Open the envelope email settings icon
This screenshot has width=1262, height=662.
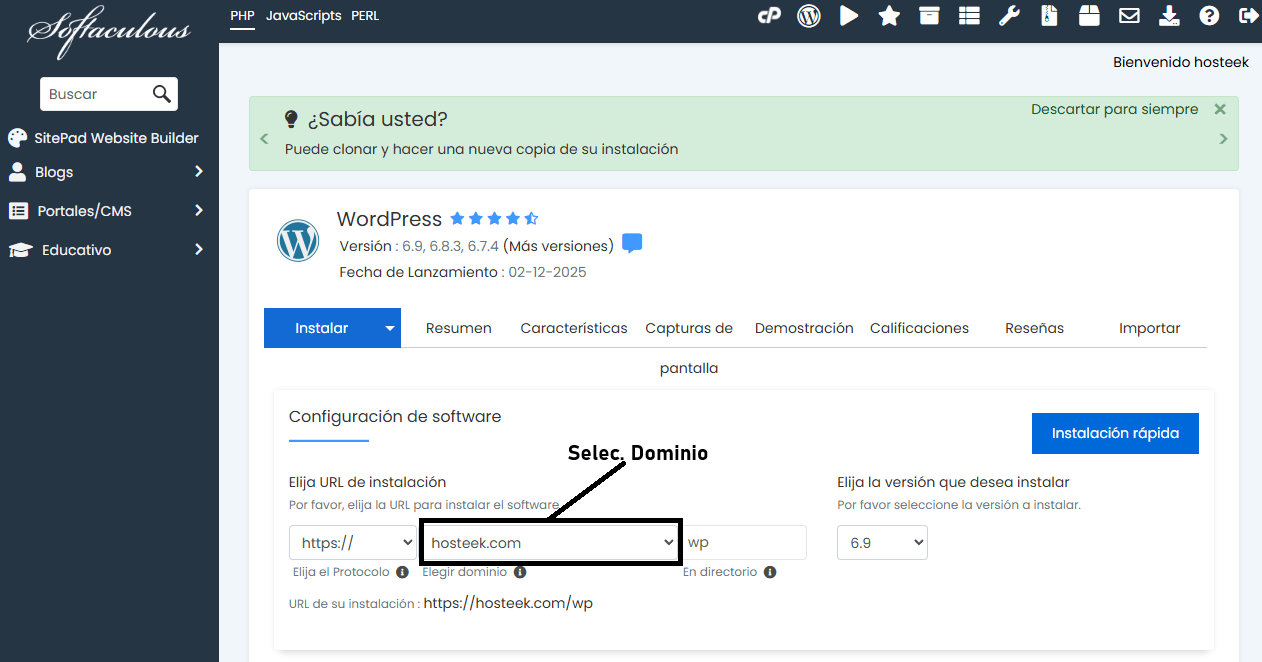pyautogui.click(x=1129, y=16)
